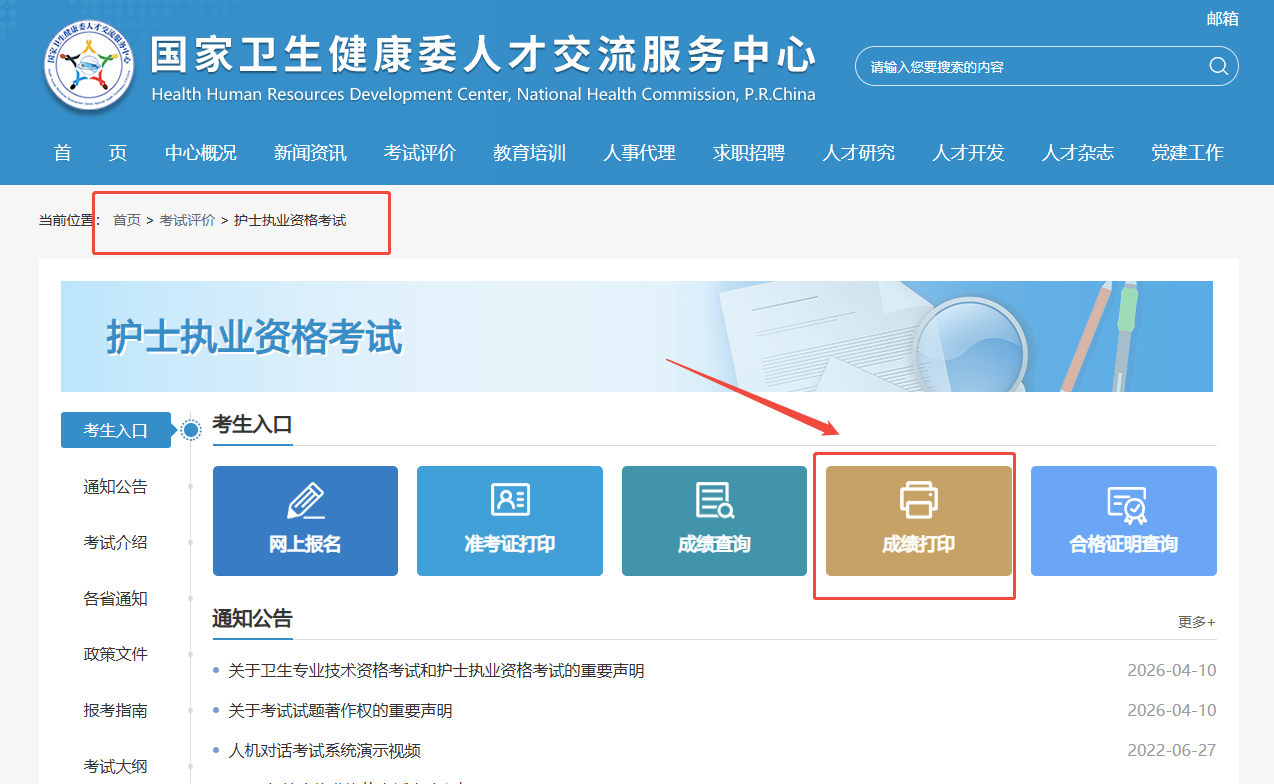The width and height of the screenshot is (1274, 784).
Task: Open 成绩查询 document search tile
Action: 714,521
